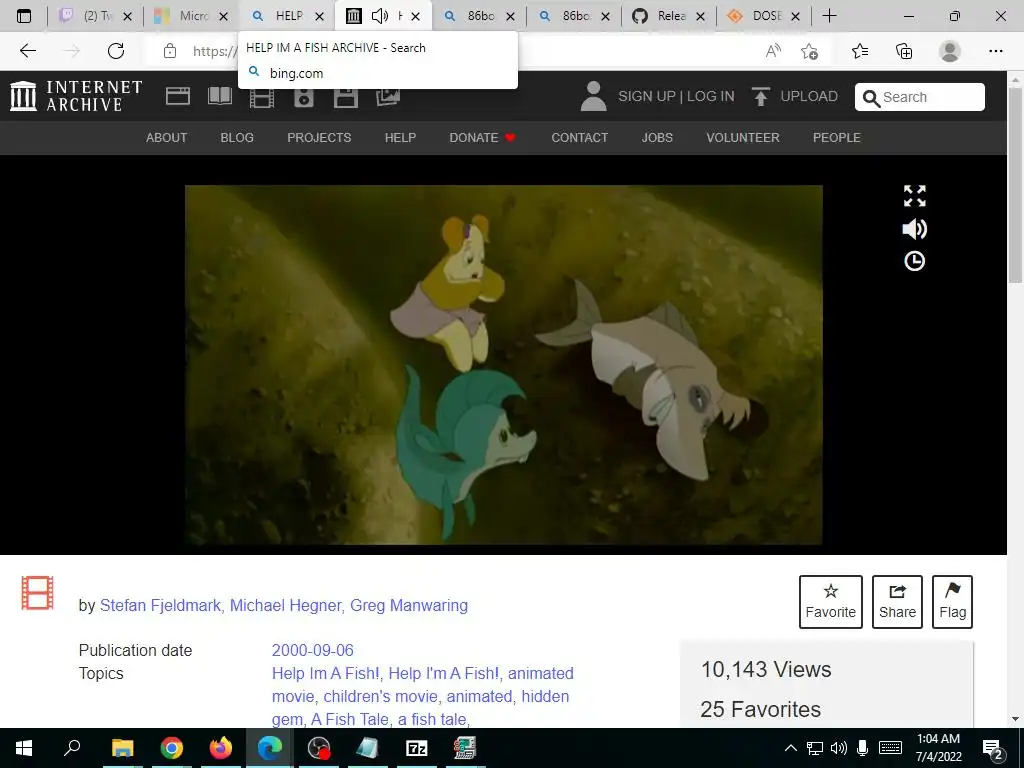Screen dimensions: 1024x768
Task: Flag this item
Action: [x=953, y=601]
